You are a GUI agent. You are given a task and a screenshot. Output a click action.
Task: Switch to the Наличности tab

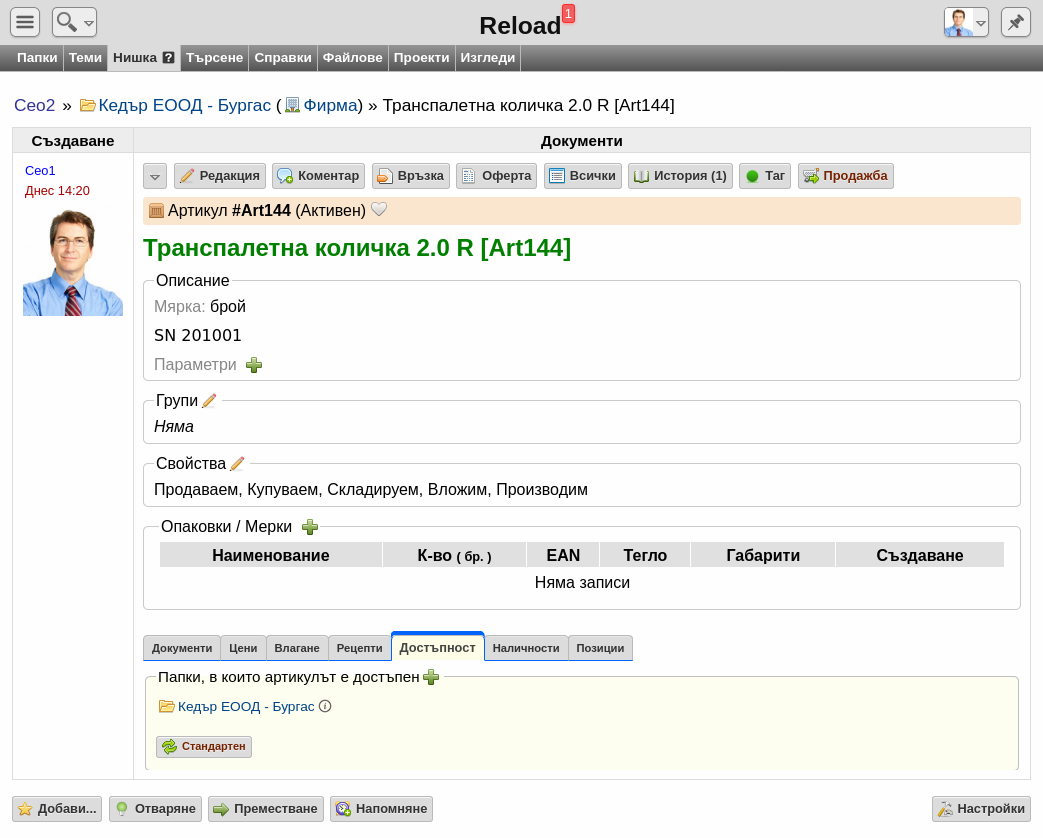click(x=525, y=648)
